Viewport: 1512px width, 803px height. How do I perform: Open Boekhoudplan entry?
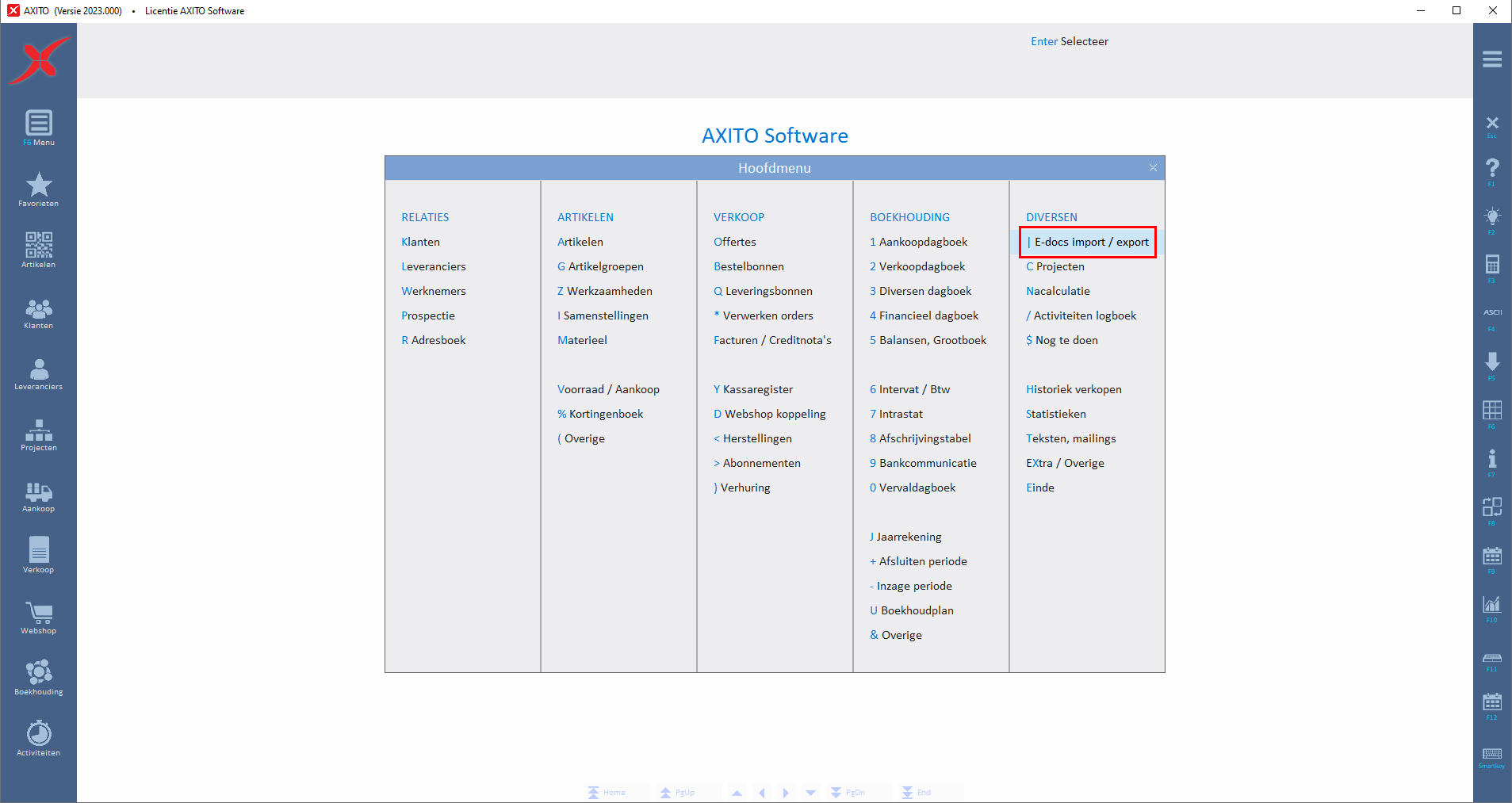pos(912,610)
